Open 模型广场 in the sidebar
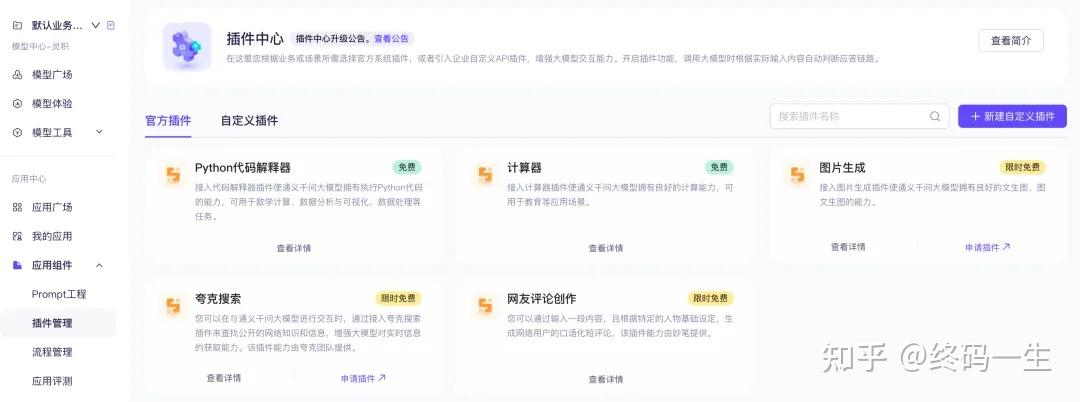 tap(52, 75)
